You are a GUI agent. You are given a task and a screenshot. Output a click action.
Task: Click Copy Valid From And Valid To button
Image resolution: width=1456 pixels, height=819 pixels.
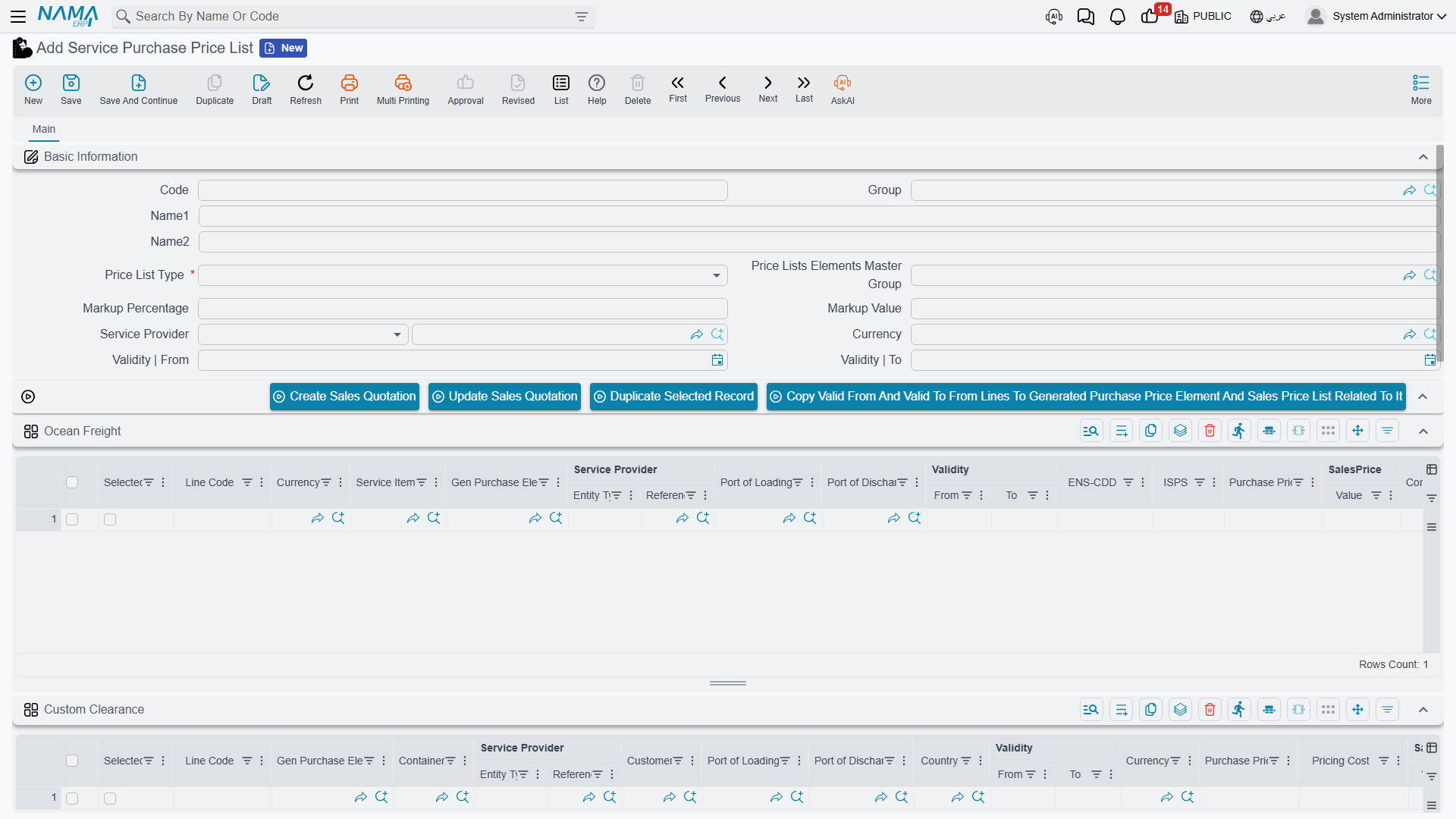coord(1086,397)
